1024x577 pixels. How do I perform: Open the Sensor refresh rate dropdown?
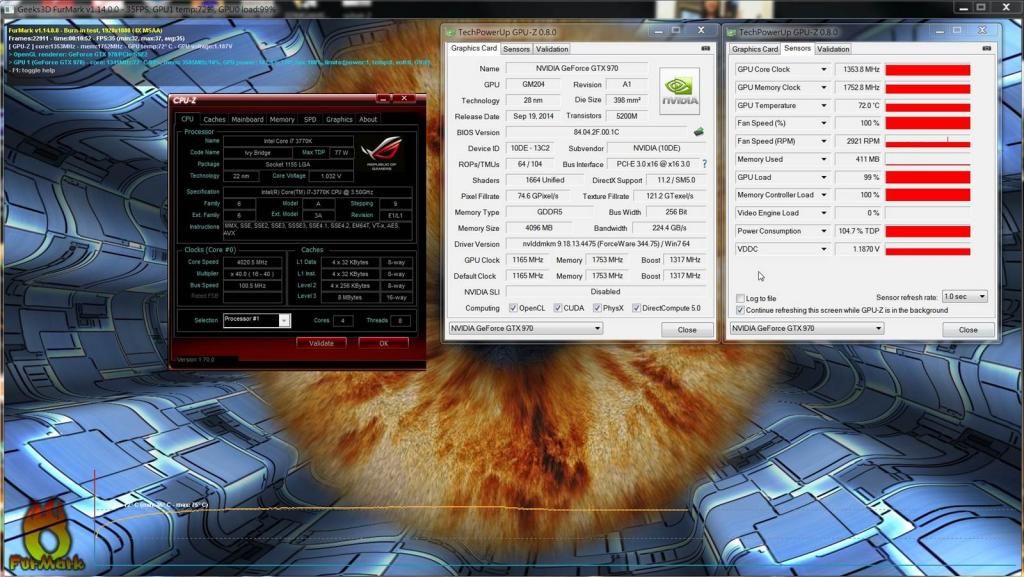tap(965, 296)
